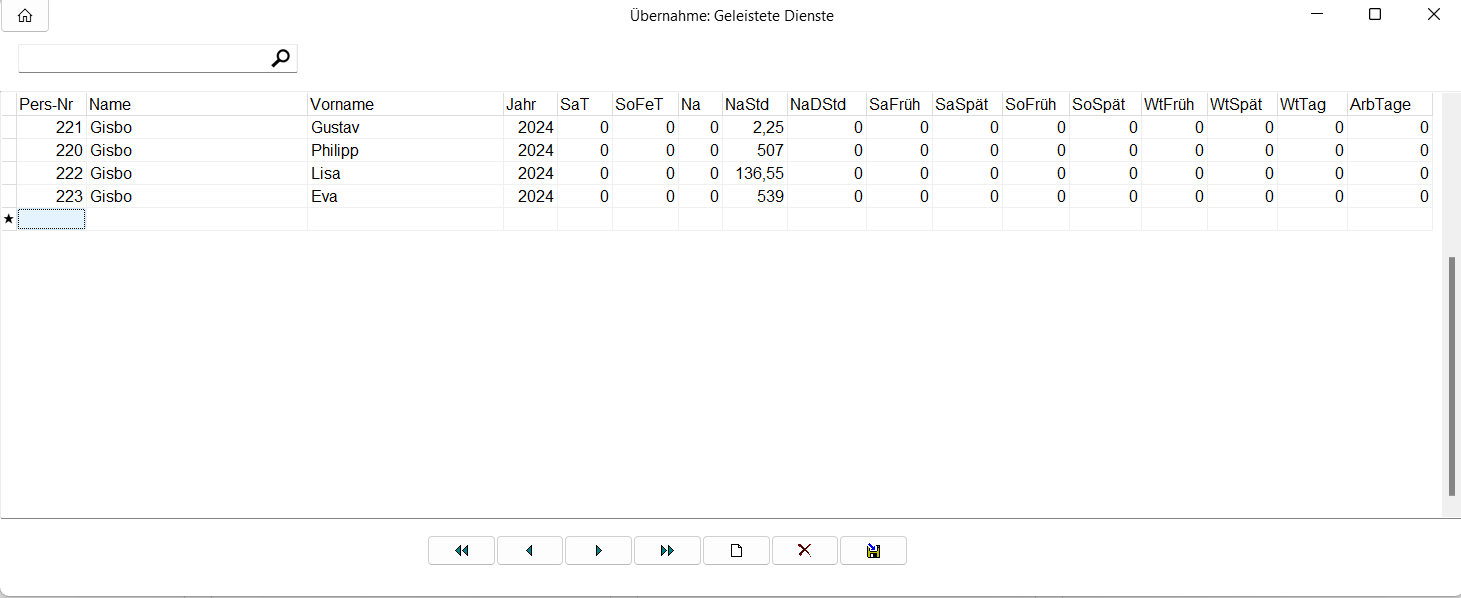Go to next record arrow button
The height and width of the screenshot is (598, 1461).
tap(598, 551)
